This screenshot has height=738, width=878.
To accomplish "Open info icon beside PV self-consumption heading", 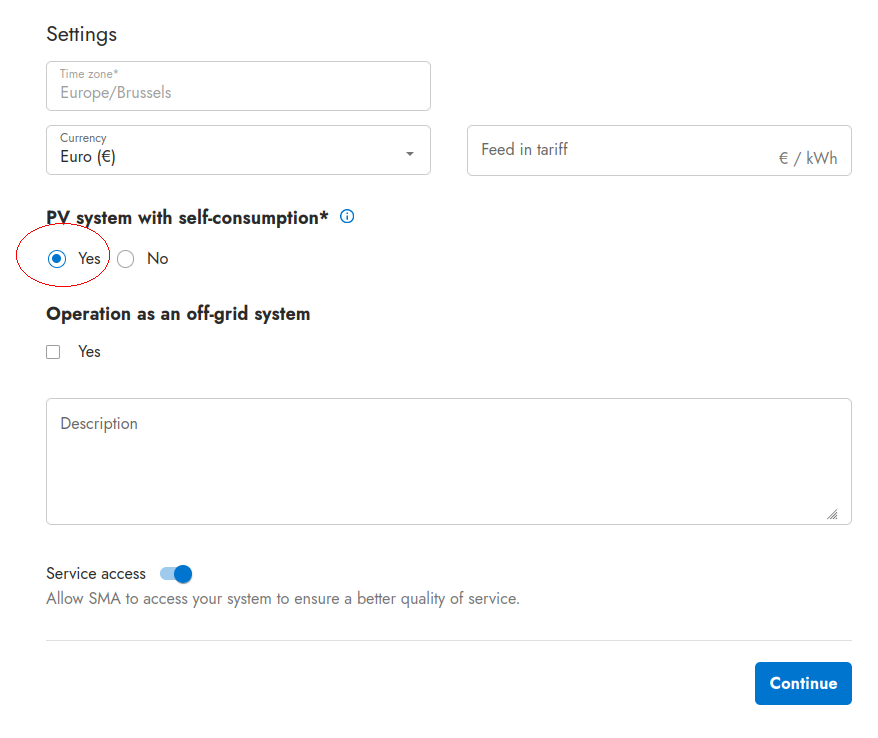I will click(347, 216).
